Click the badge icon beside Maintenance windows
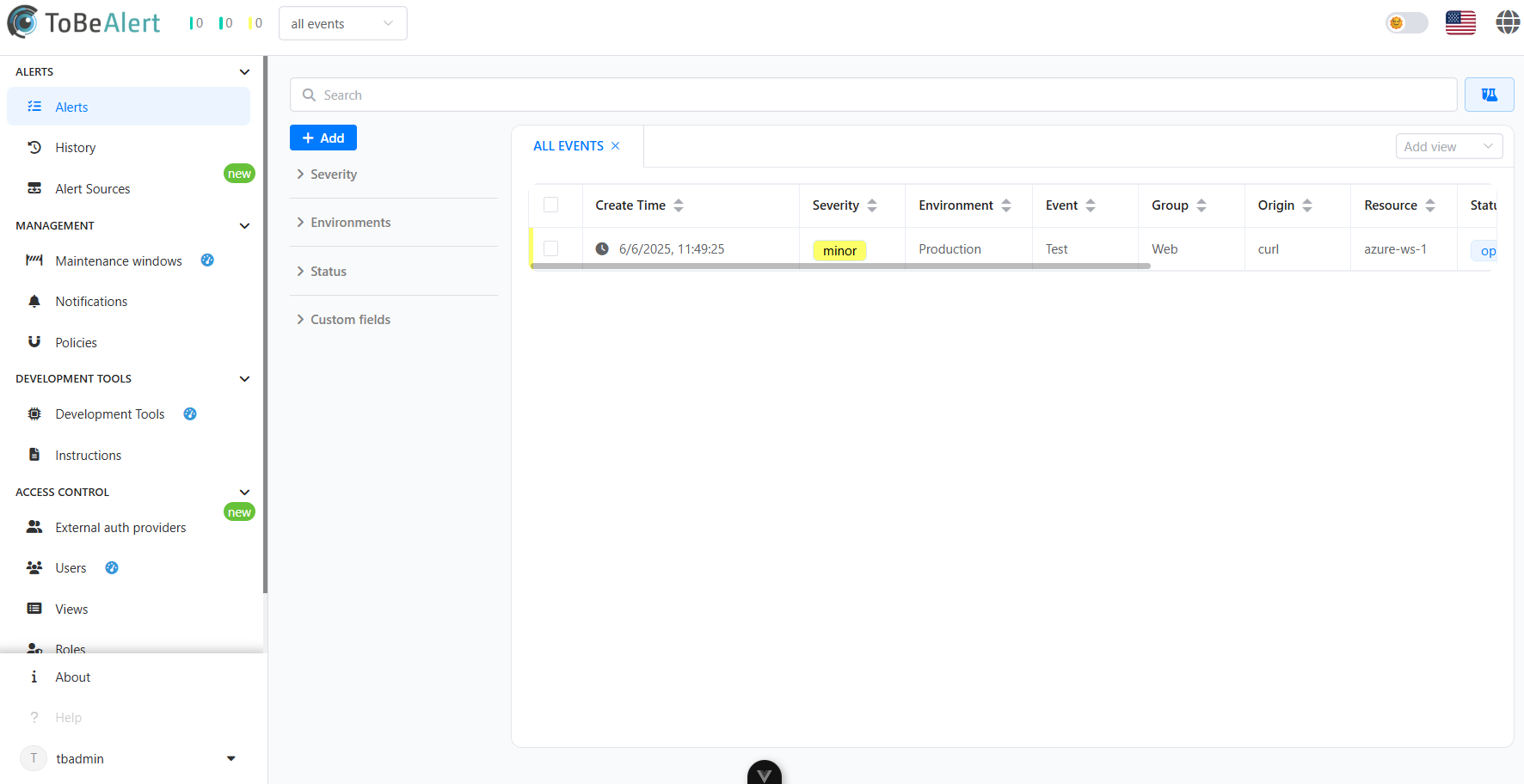The width and height of the screenshot is (1524, 784). click(x=207, y=260)
